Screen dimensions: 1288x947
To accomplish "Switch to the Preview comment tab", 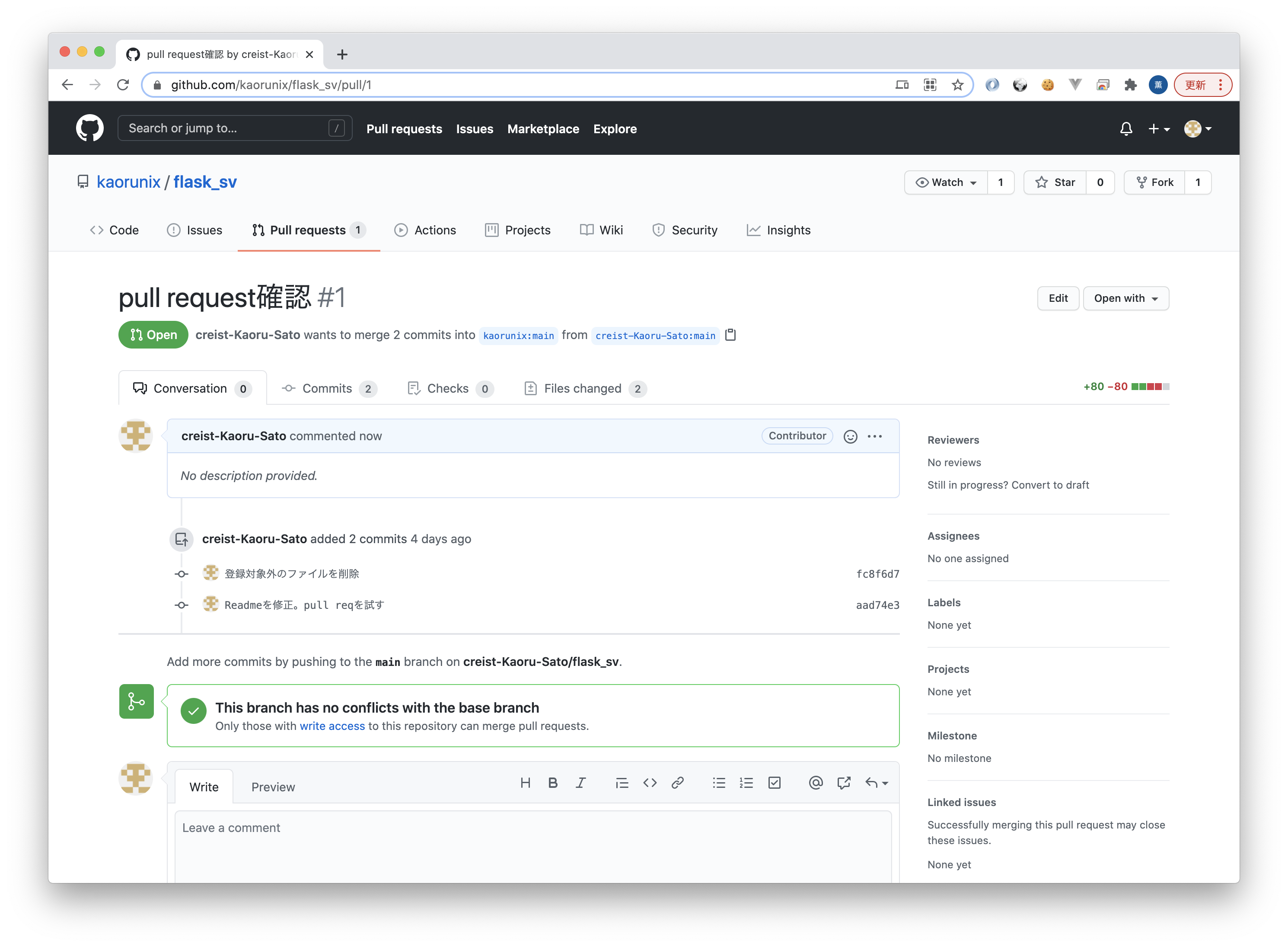I will [x=273, y=787].
